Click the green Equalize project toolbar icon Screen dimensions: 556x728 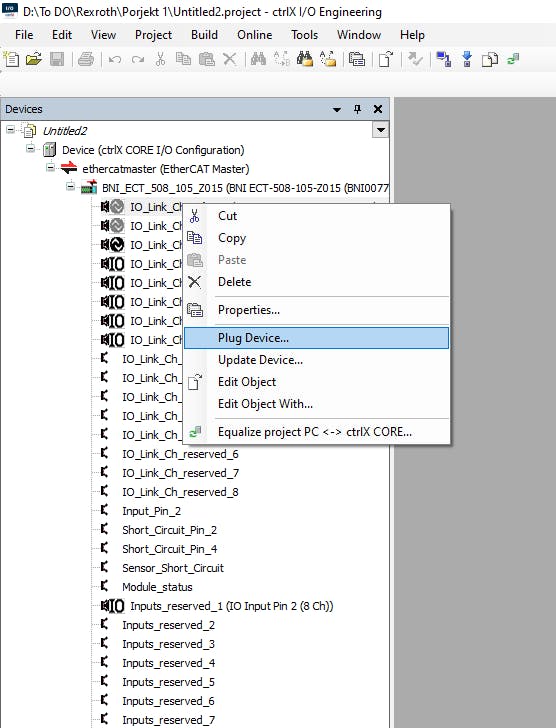(513, 59)
